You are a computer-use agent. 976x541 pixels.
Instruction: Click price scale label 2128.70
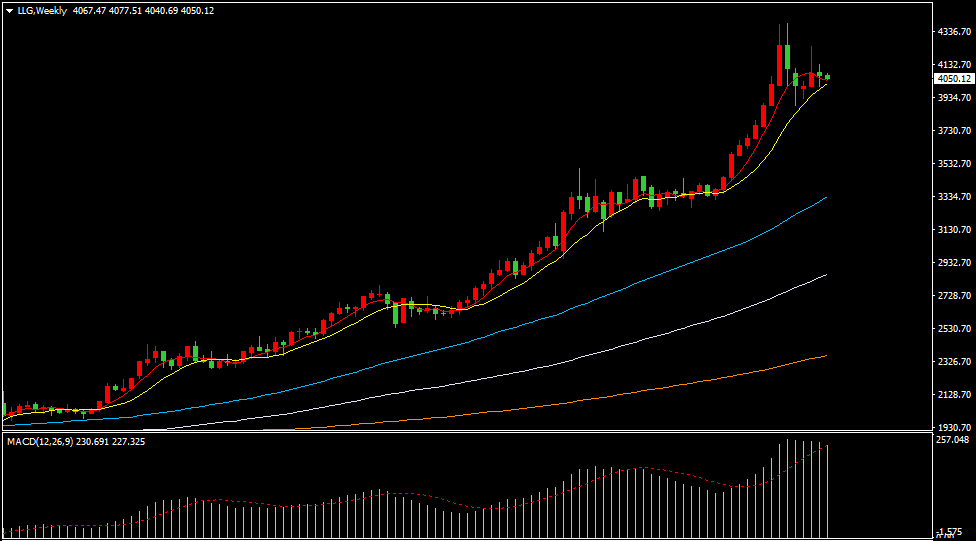click(x=954, y=394)
